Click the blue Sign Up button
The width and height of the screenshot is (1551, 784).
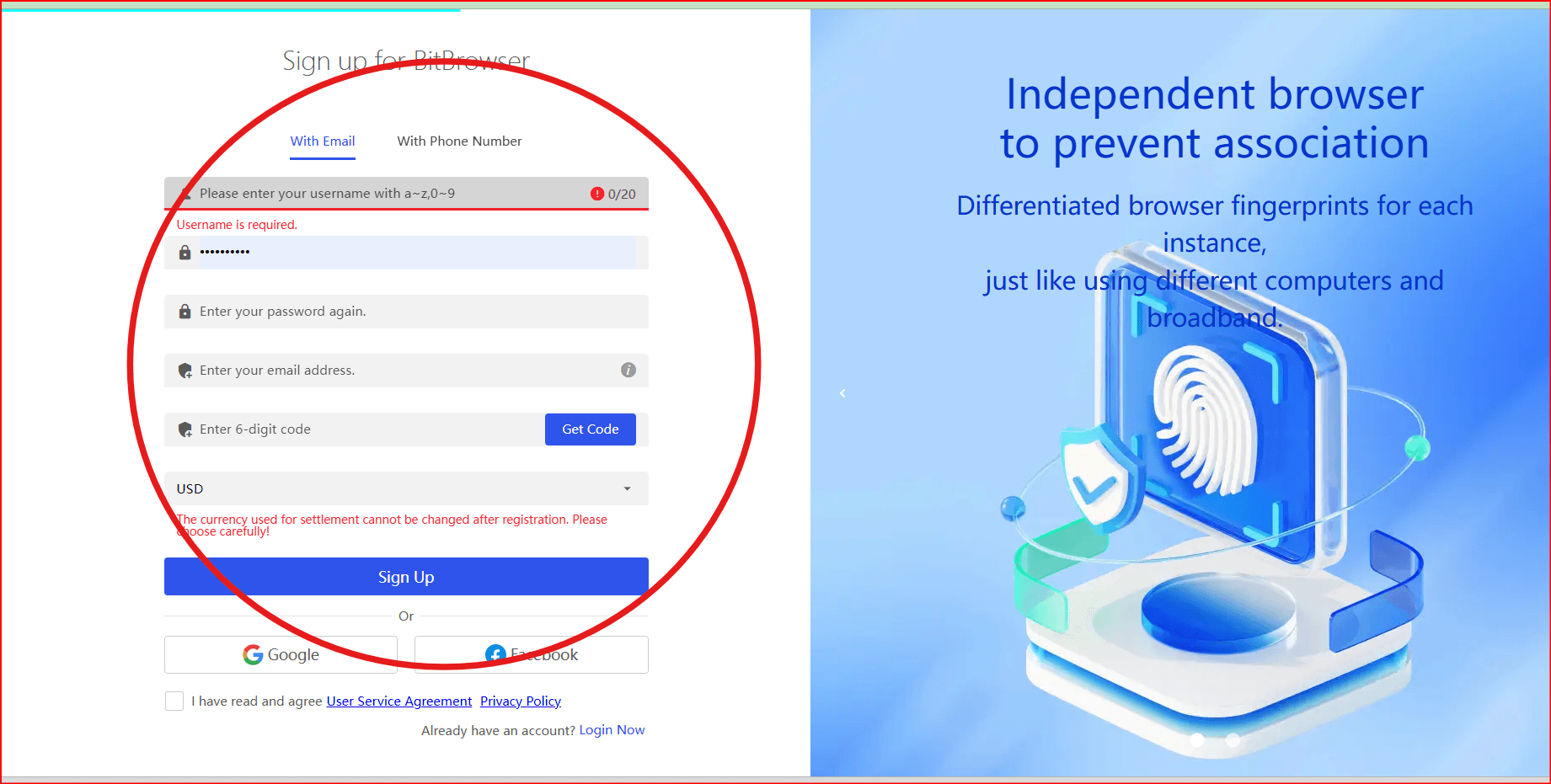point(406,577)
